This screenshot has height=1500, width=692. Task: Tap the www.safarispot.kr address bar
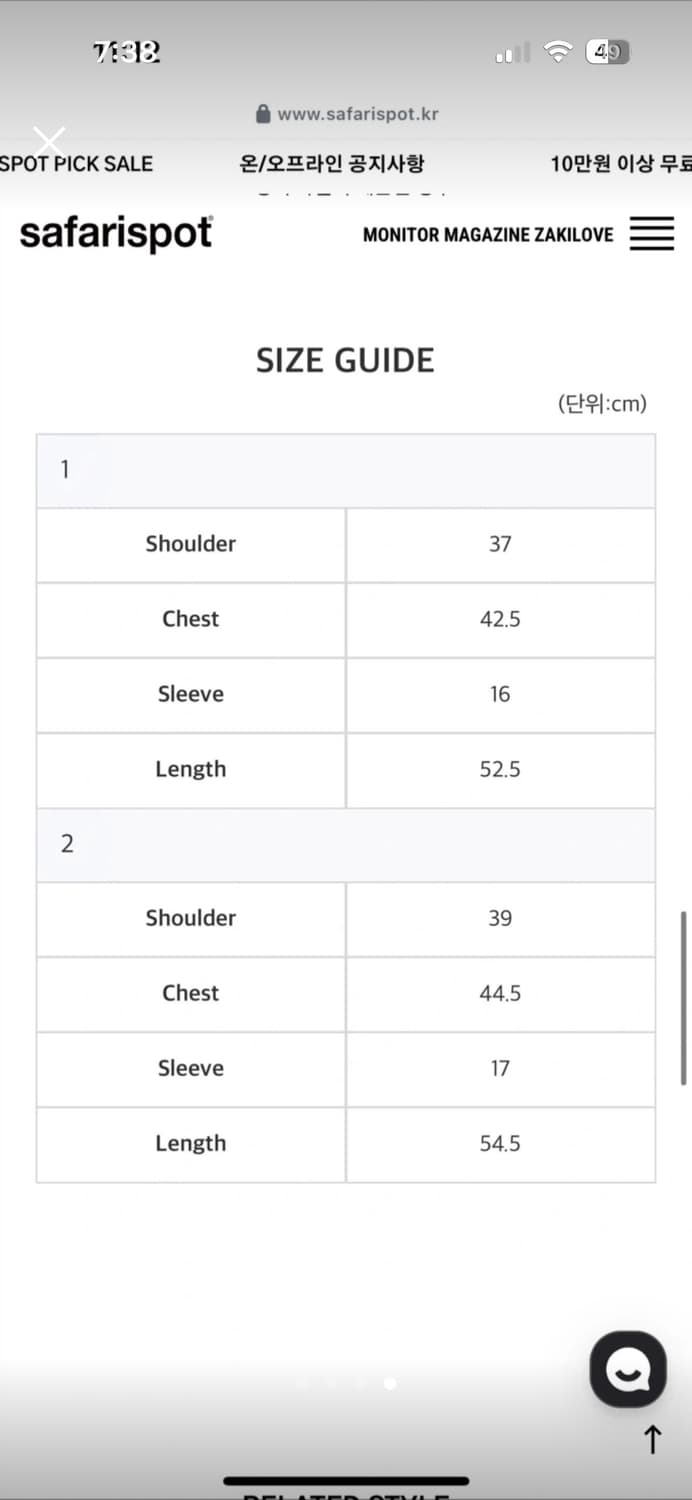pos(357,114)
